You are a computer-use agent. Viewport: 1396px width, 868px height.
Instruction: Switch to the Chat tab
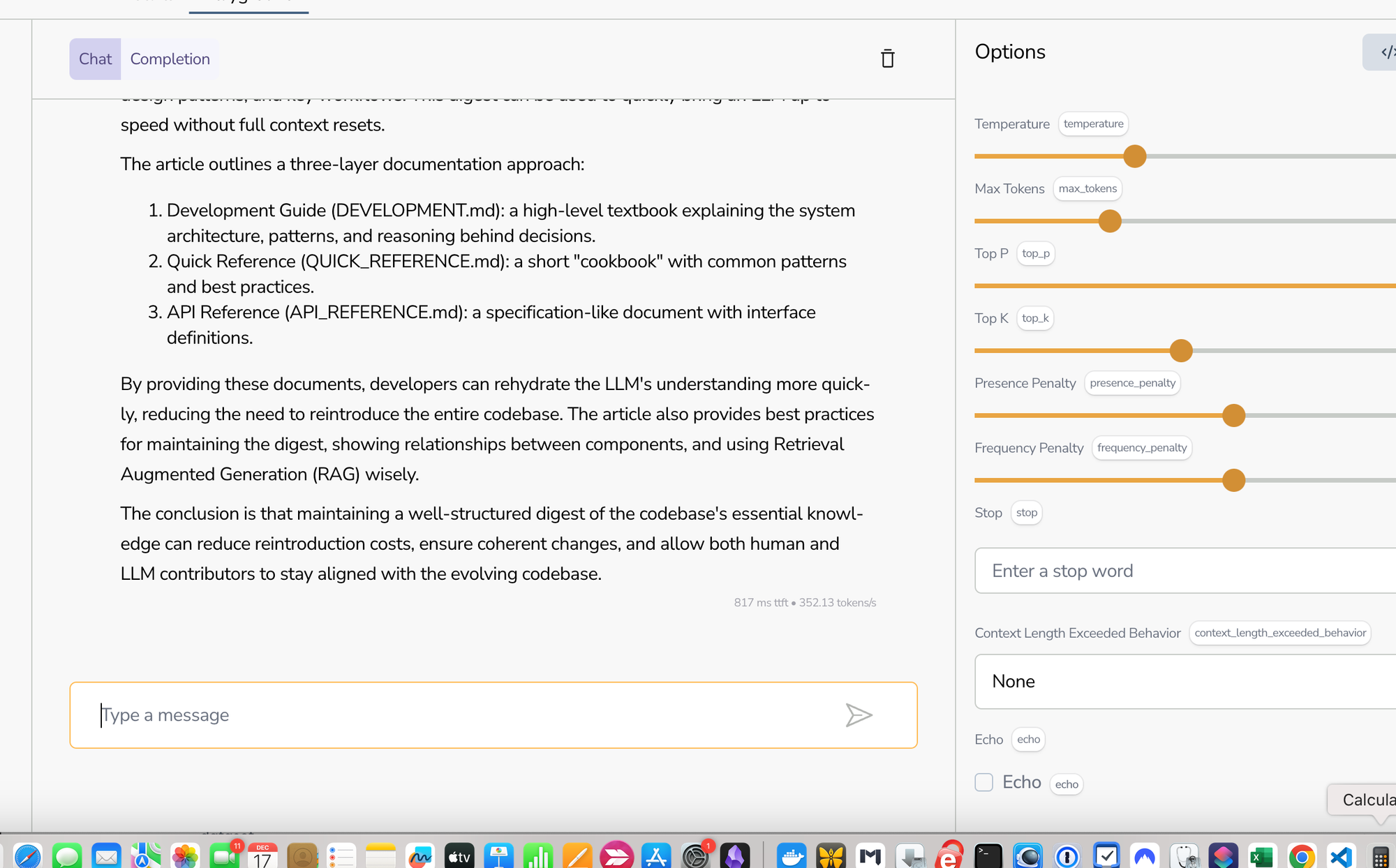point(95,59)
